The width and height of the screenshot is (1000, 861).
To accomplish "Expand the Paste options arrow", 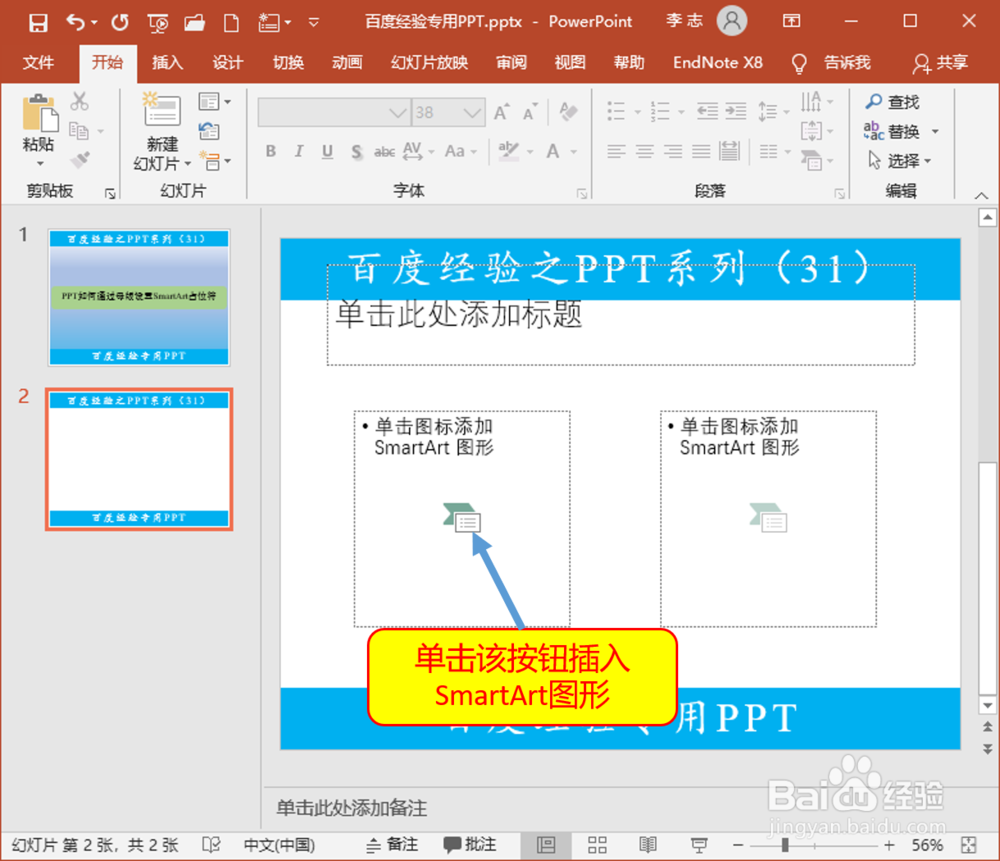I will tap(40, 164).
